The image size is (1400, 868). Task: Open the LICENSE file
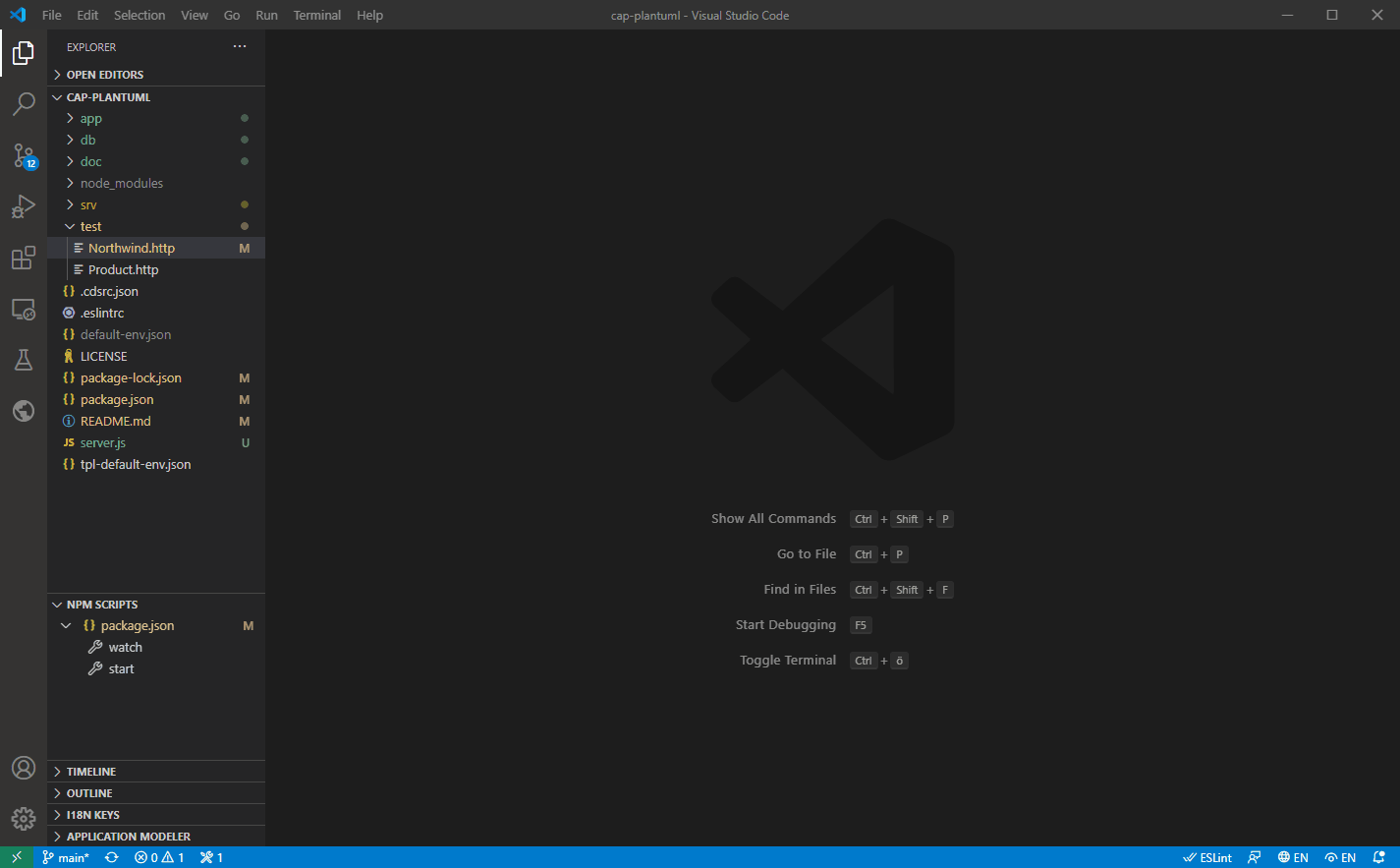pyautogui.click(x=156, y=356)
